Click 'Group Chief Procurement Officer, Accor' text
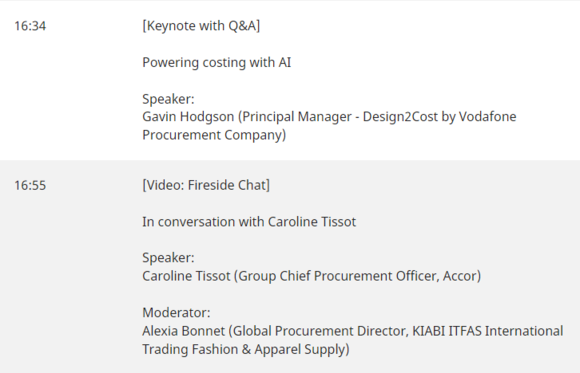 [357, 276]
